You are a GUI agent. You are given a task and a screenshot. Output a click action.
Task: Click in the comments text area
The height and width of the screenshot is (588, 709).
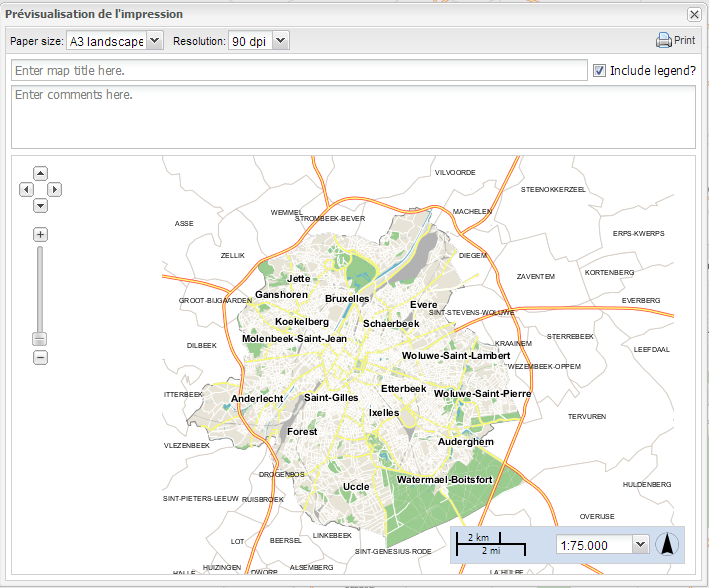352,117
